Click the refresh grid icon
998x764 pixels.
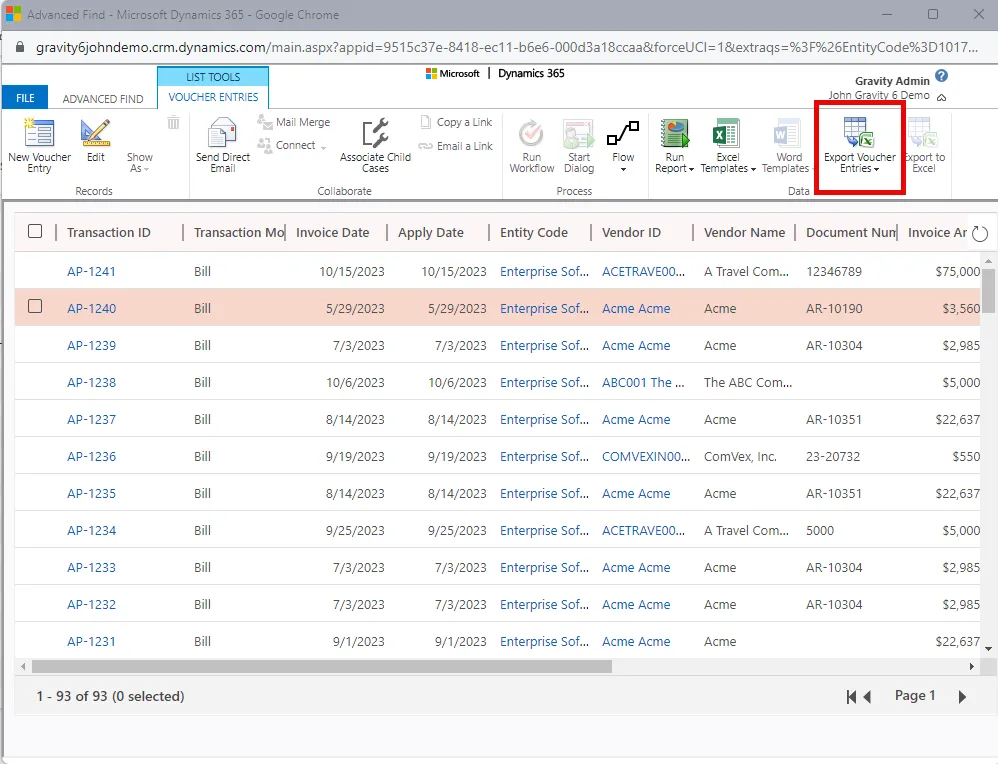tap(980, 234)
